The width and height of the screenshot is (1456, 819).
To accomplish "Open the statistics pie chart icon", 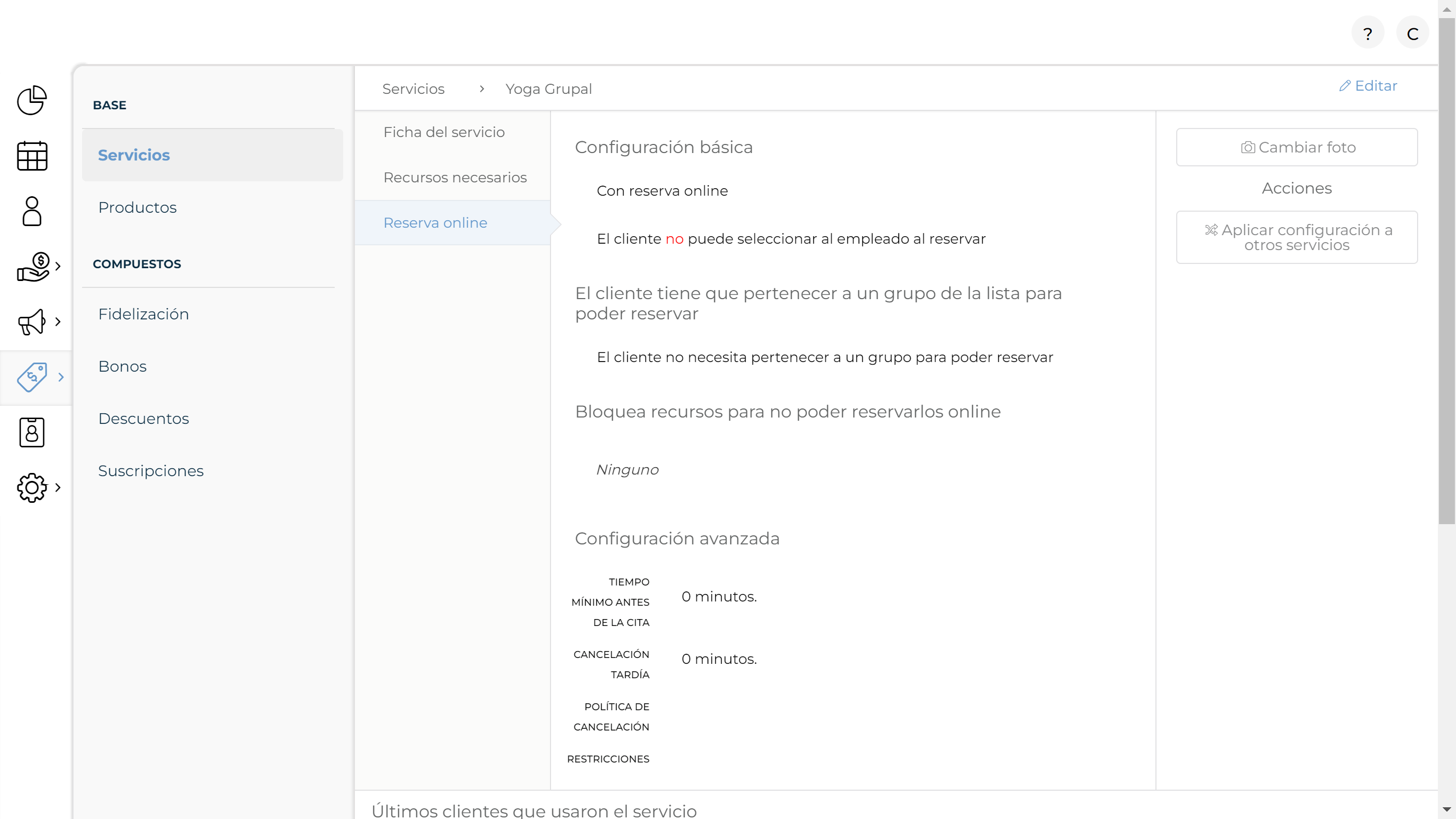I will click(31, 100).
